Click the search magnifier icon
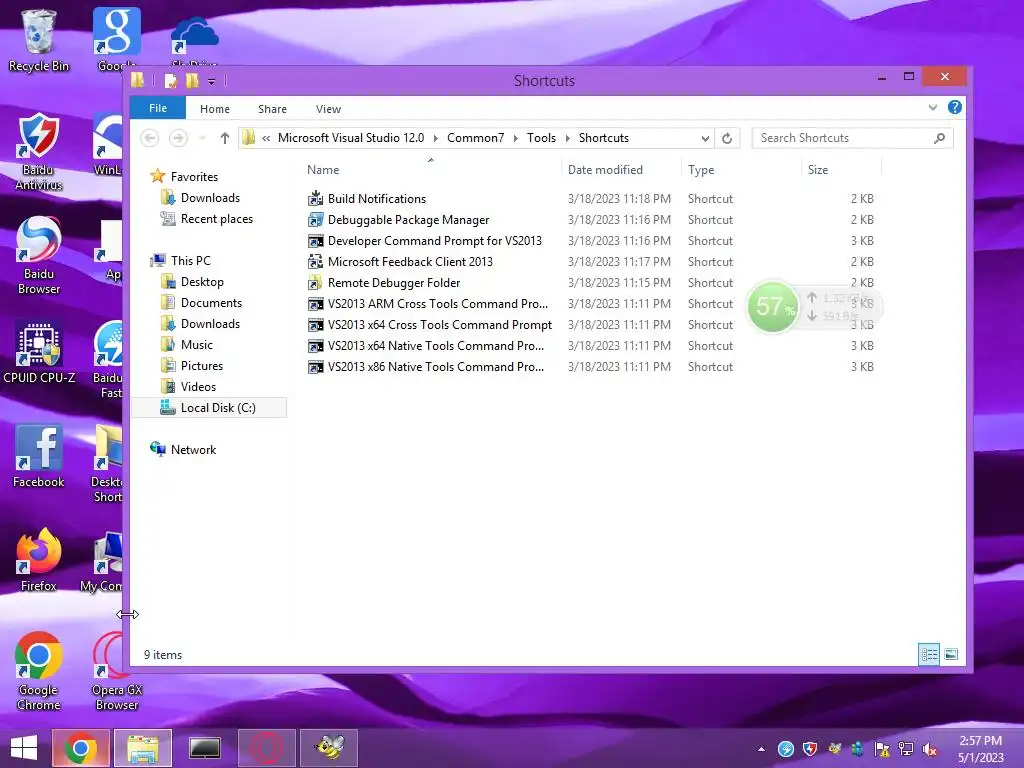Viewport: 1024px width, 768px height. (939, 138)
